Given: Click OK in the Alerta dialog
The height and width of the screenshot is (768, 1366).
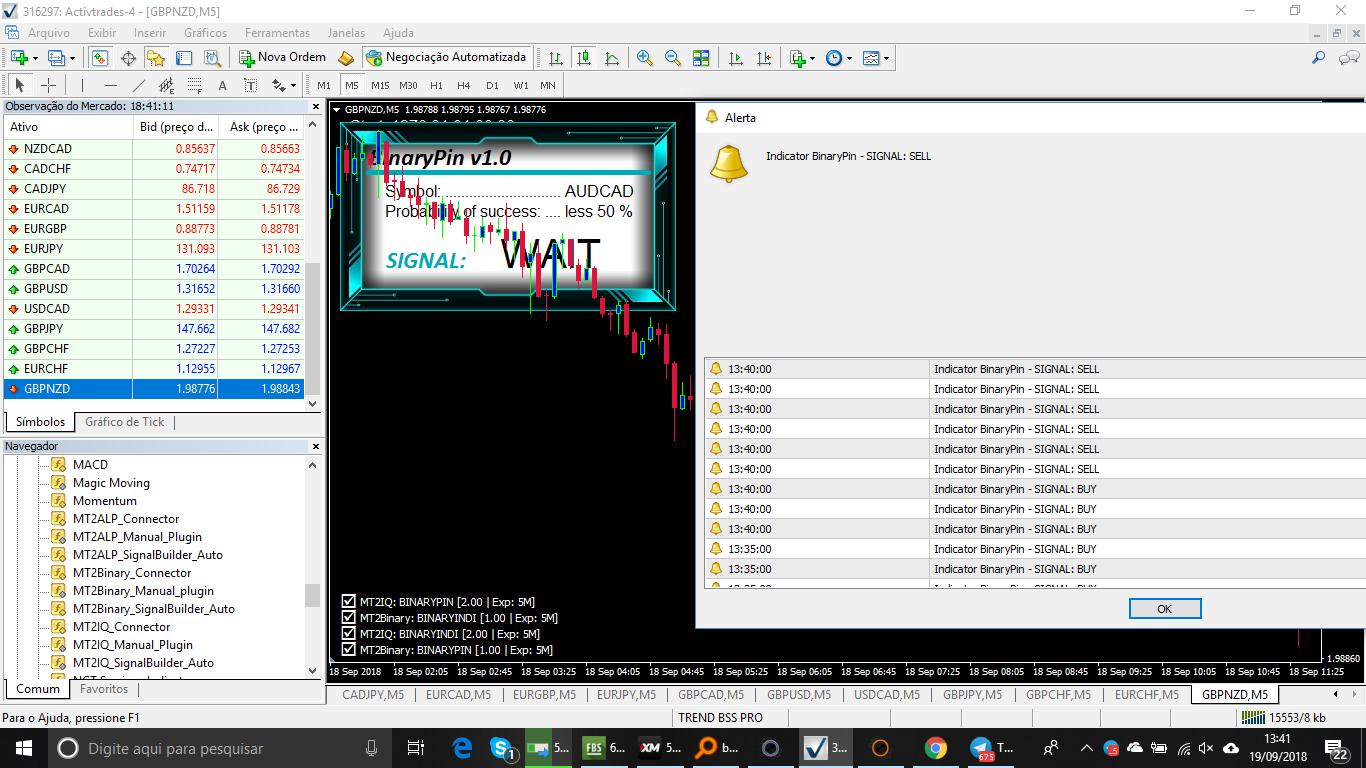Looking at the screenshot, I should click(1164, 609).
